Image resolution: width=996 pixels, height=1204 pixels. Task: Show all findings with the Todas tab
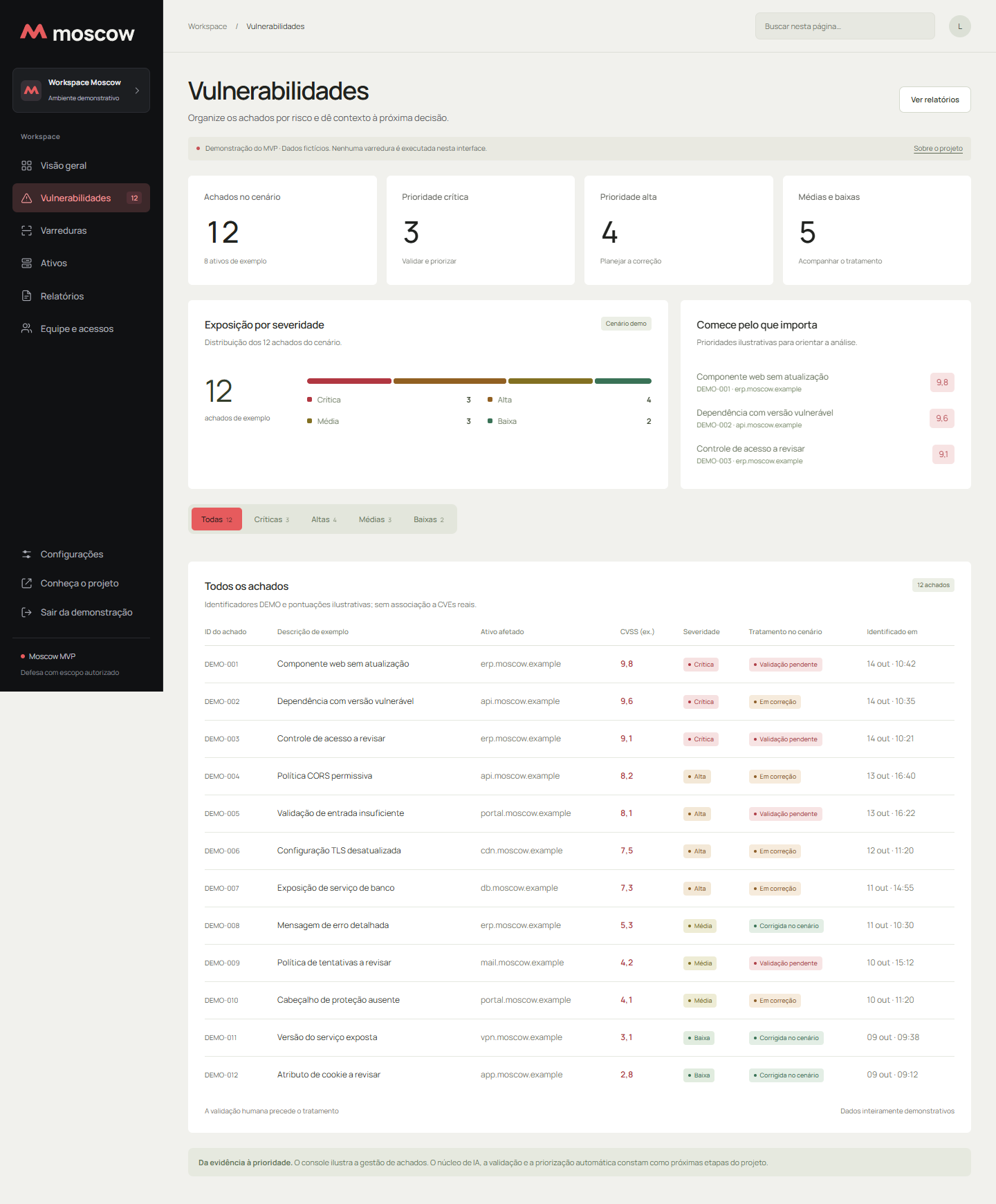click(216, 519)
